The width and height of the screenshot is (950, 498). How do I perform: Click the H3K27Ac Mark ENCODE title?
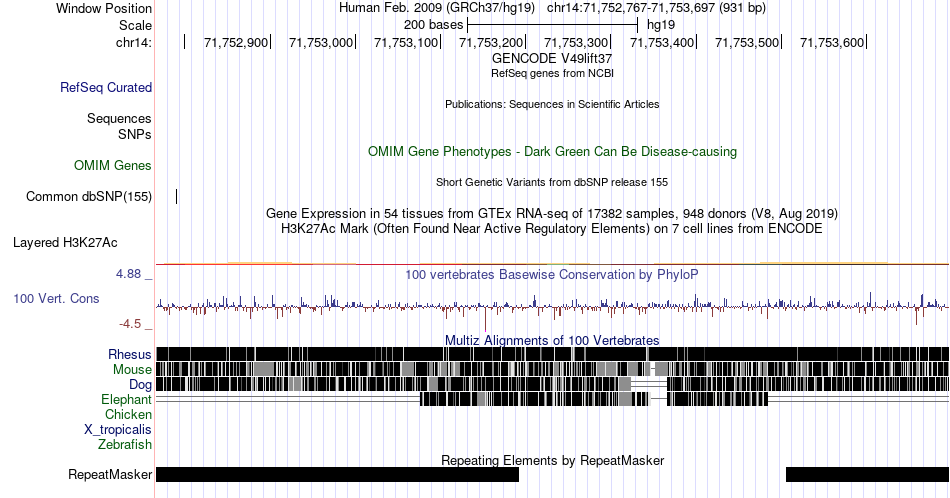pyautogui.click(x=552, y=228)
